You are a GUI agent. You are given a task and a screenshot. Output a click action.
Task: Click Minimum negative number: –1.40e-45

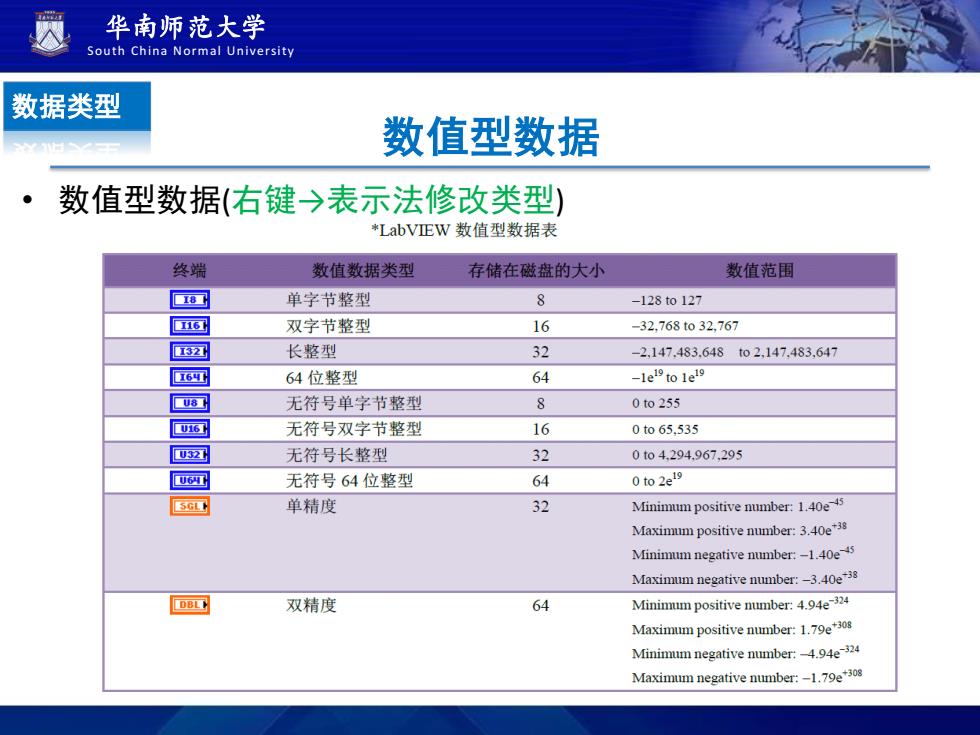click(x=742, y=554)
